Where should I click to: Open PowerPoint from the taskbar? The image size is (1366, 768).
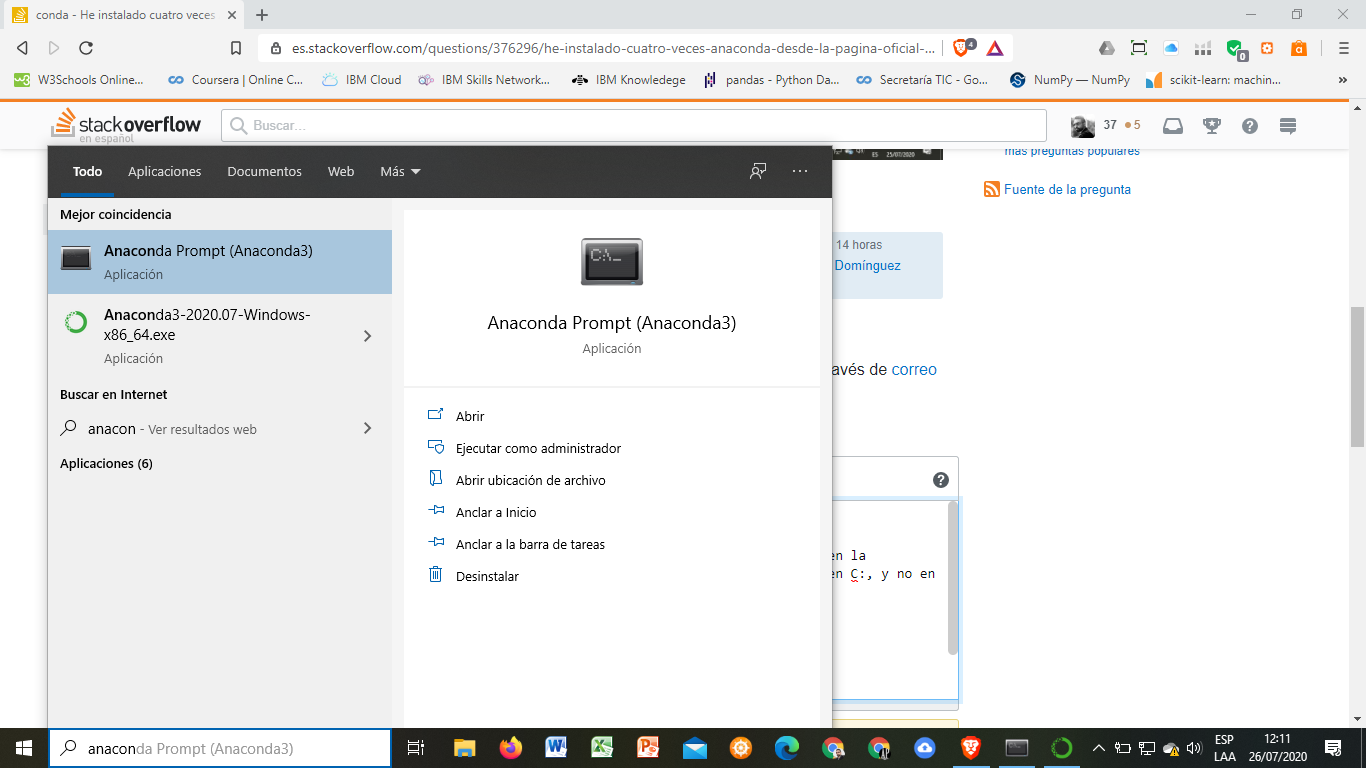(x=649, y=748)
